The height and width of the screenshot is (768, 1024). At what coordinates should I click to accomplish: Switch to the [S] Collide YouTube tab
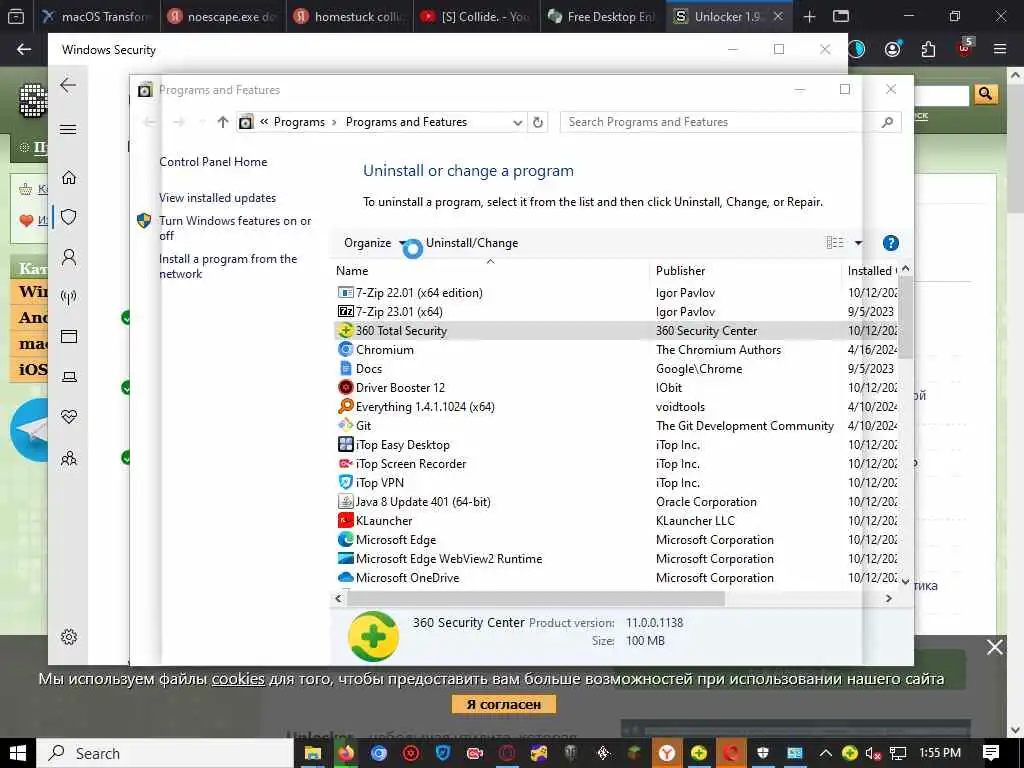point(476,16)
